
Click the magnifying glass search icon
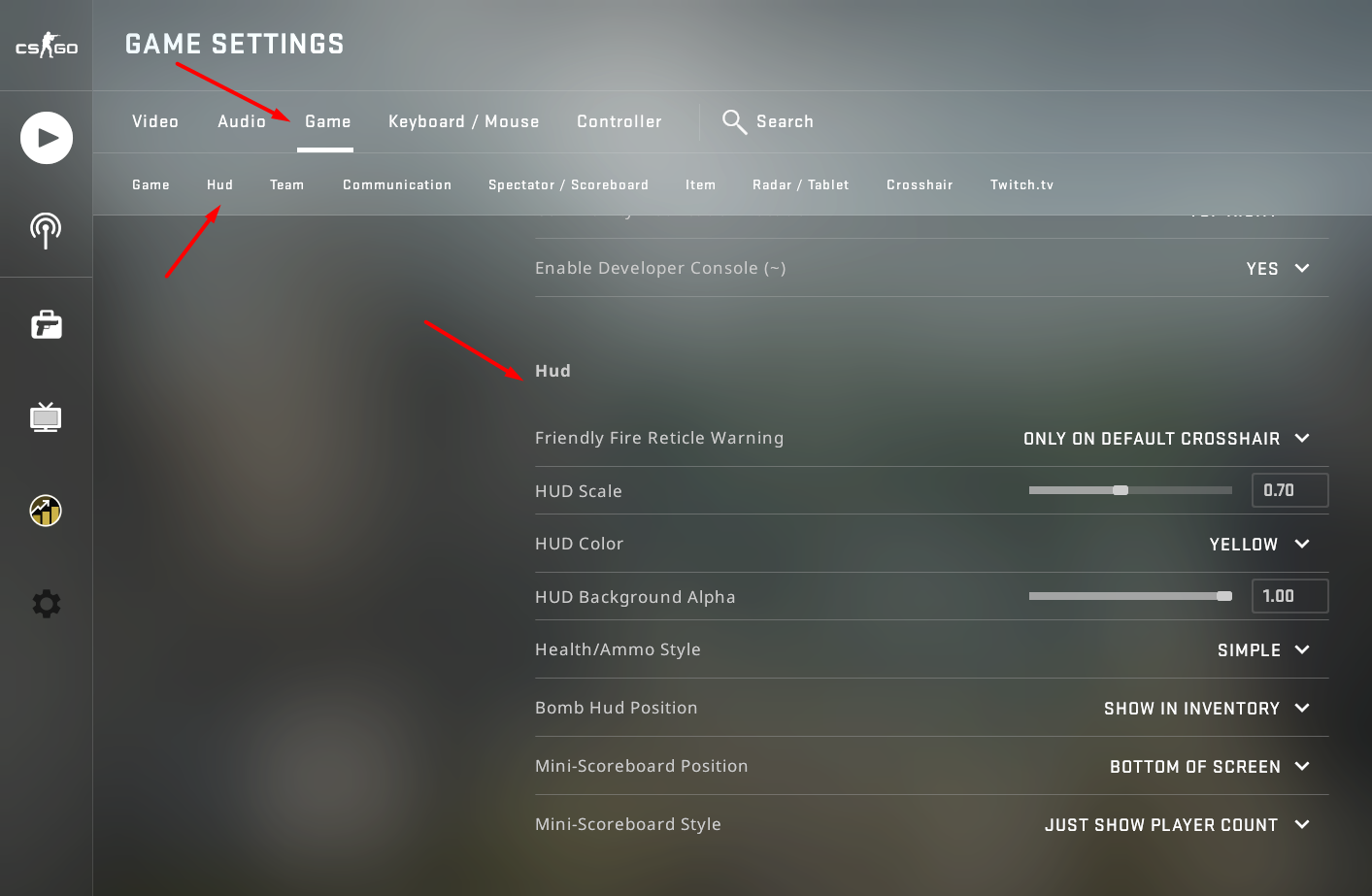[734, 121]
